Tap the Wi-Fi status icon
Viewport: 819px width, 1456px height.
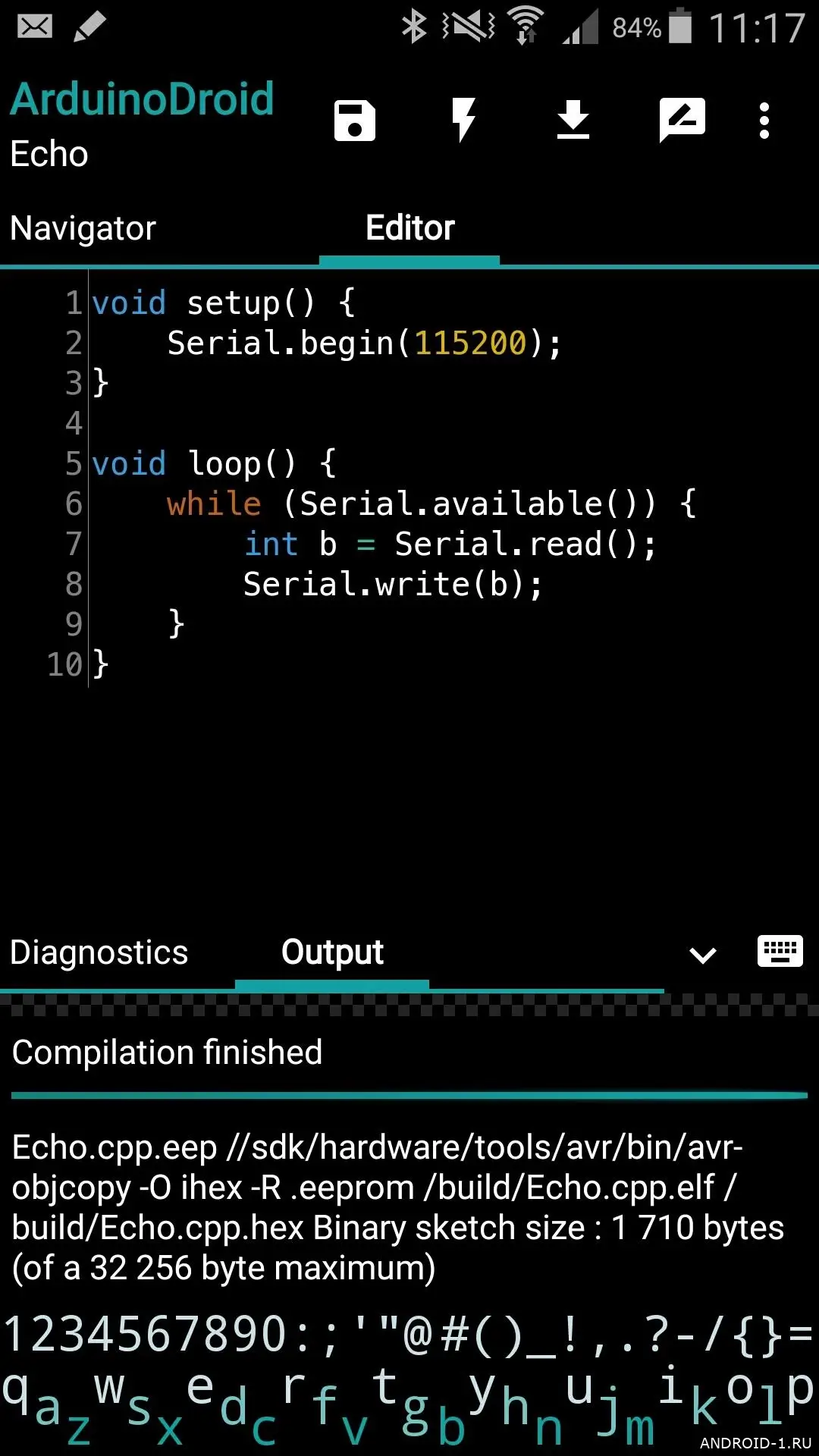525,26
